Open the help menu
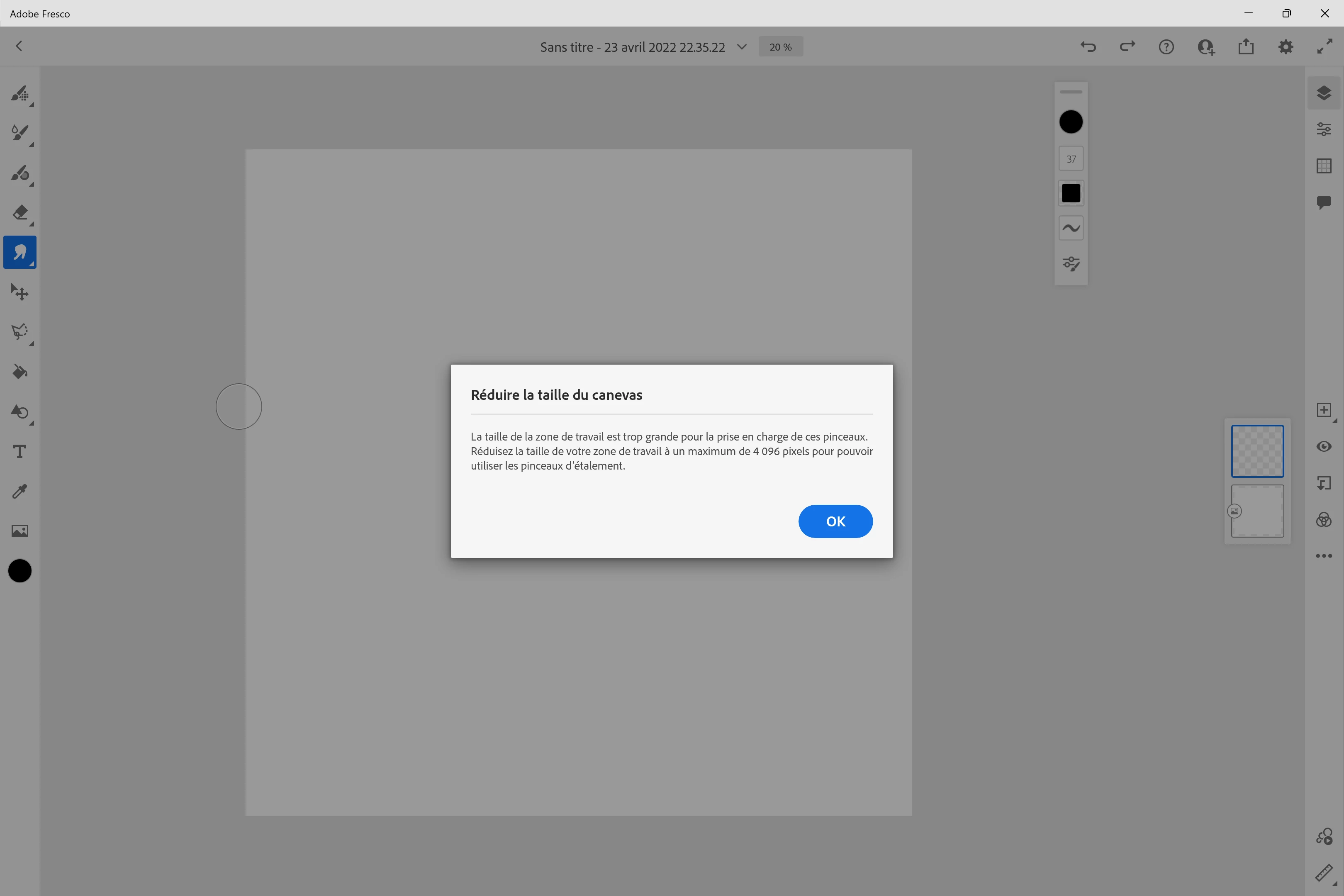Screen dimensions: 1344x896 tap(1166, 47)
